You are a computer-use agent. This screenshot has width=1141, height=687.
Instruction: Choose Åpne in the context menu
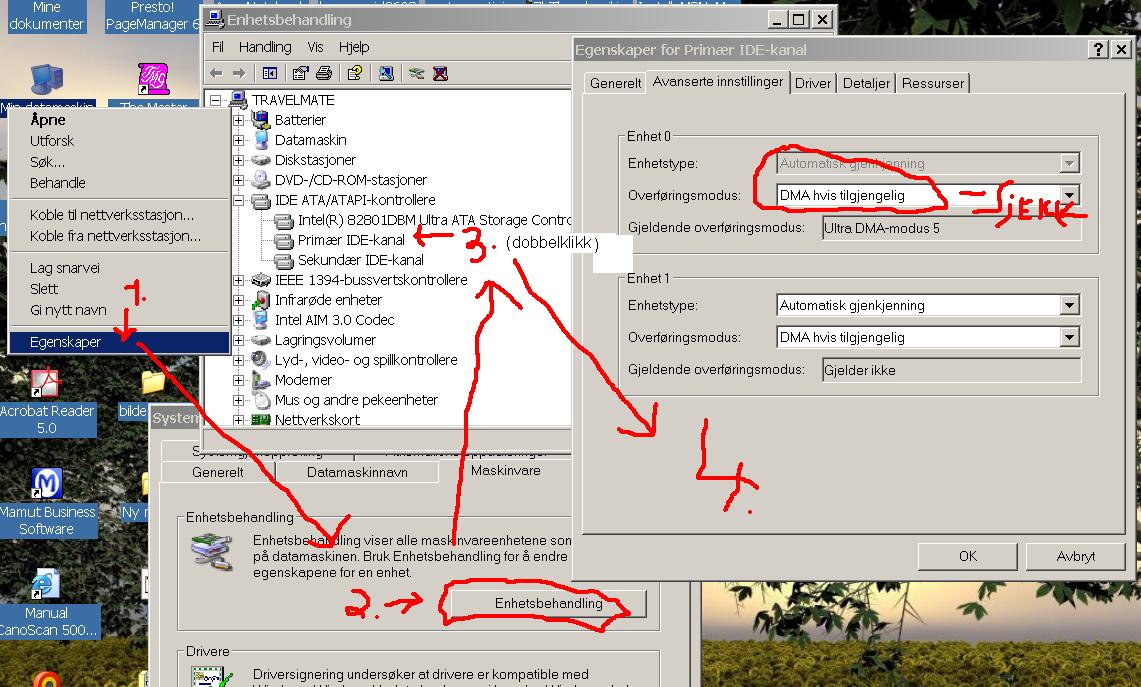click(119, 120)
